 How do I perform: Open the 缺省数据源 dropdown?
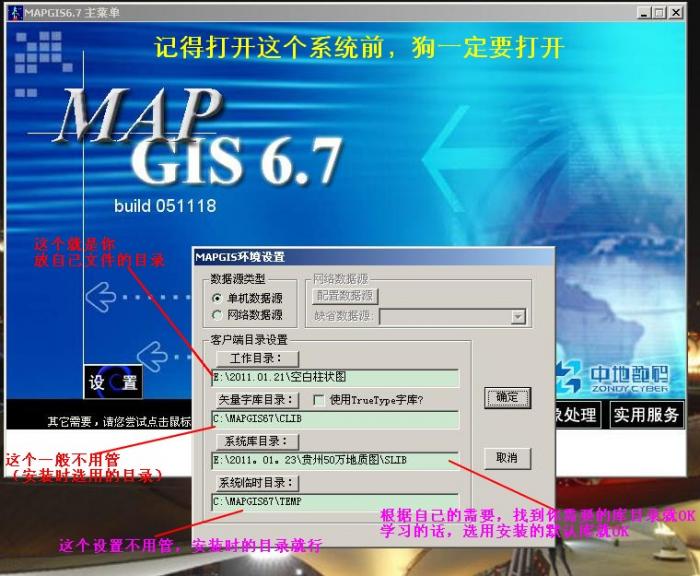(x=517, y=317)
